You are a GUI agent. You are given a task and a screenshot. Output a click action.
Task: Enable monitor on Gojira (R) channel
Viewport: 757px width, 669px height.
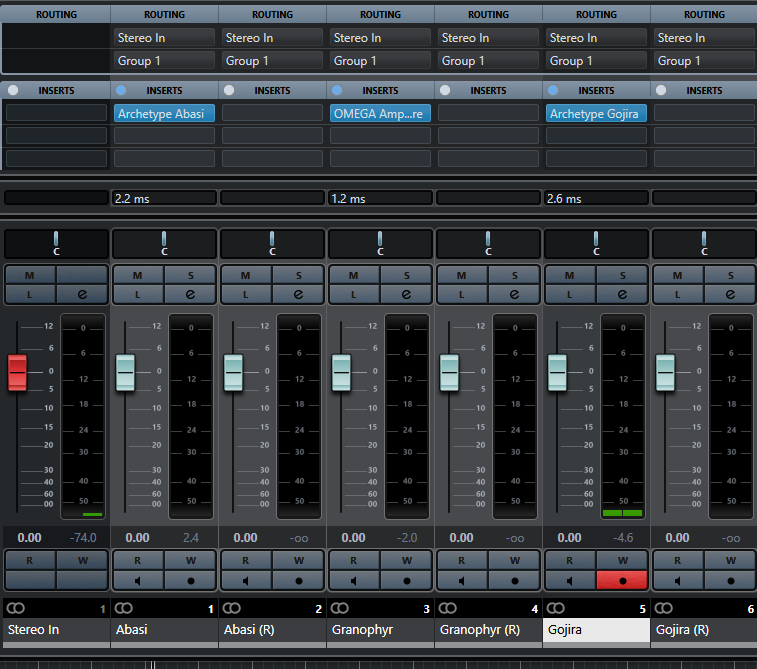tap(677, 581)
